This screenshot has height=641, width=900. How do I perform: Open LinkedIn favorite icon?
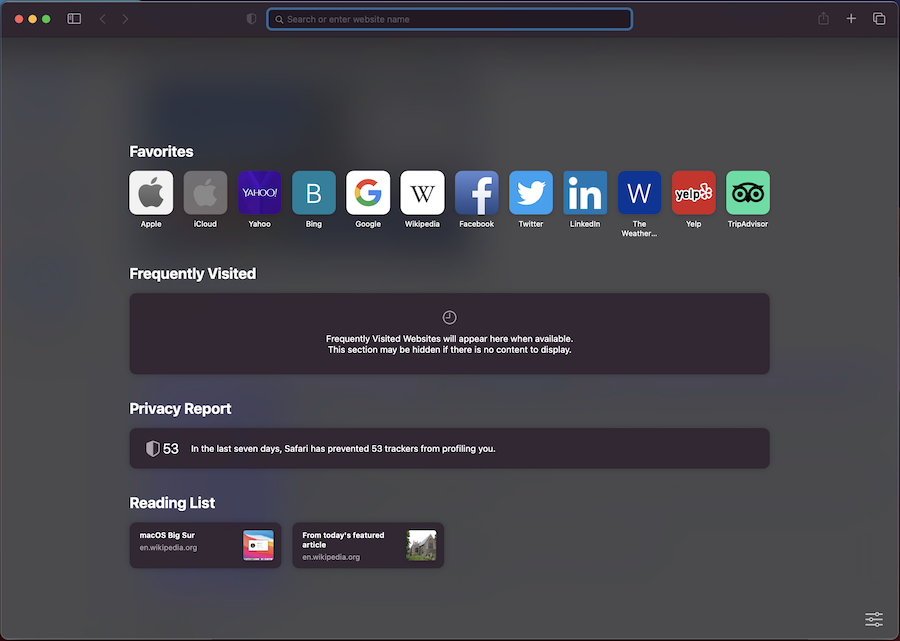[x=585, y=193]
